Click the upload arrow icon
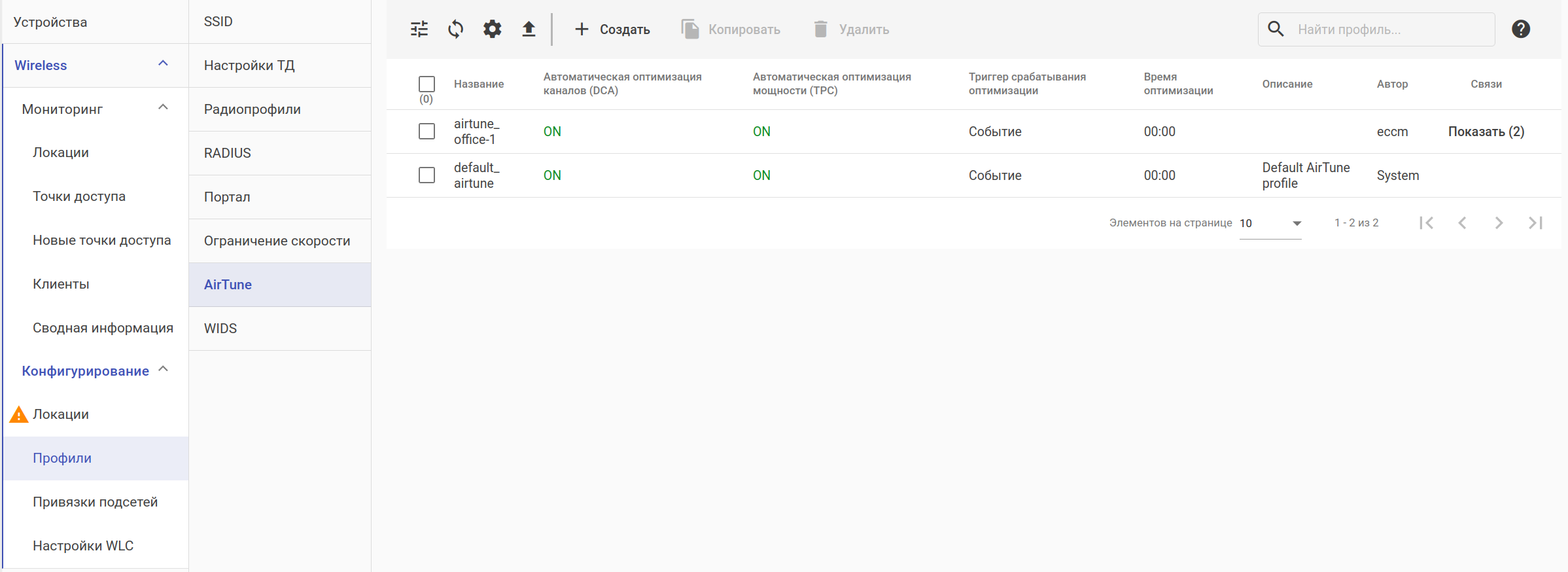 tap(529, 29)
